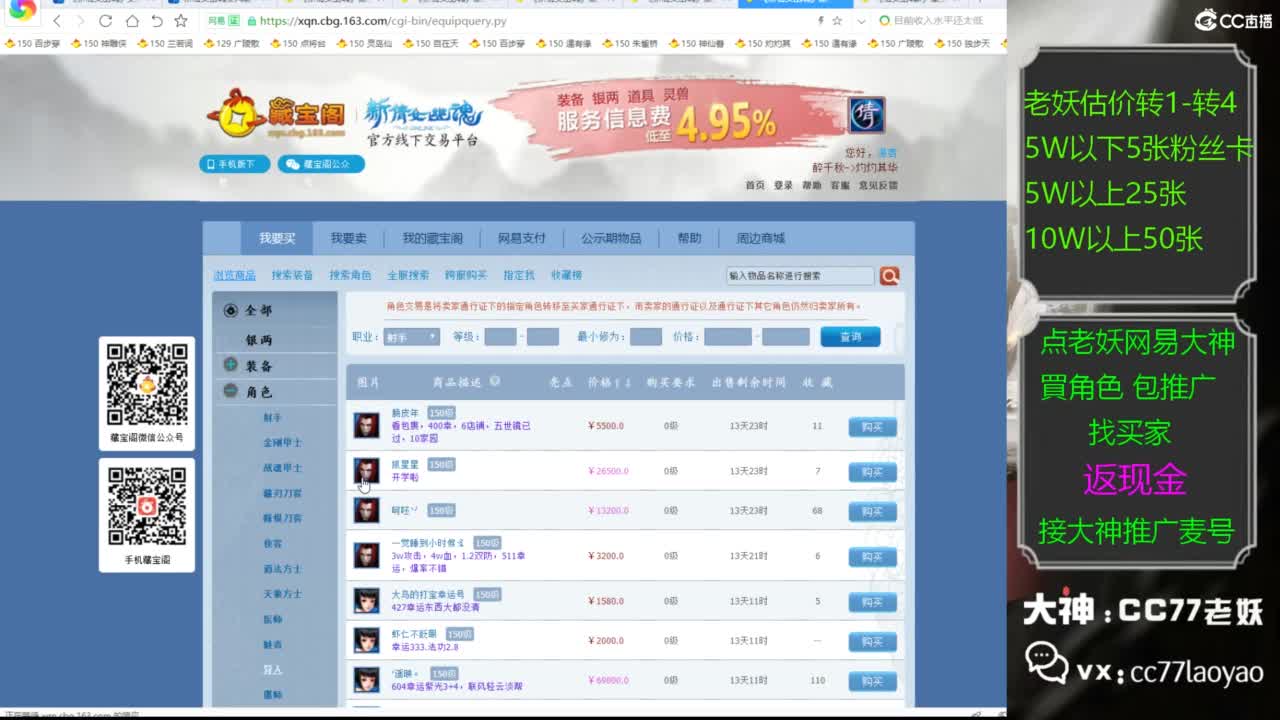Viewport: 1280px width, 720px height.
Task: Switch to the 我要卖 tab
Action: coord(349,238)
